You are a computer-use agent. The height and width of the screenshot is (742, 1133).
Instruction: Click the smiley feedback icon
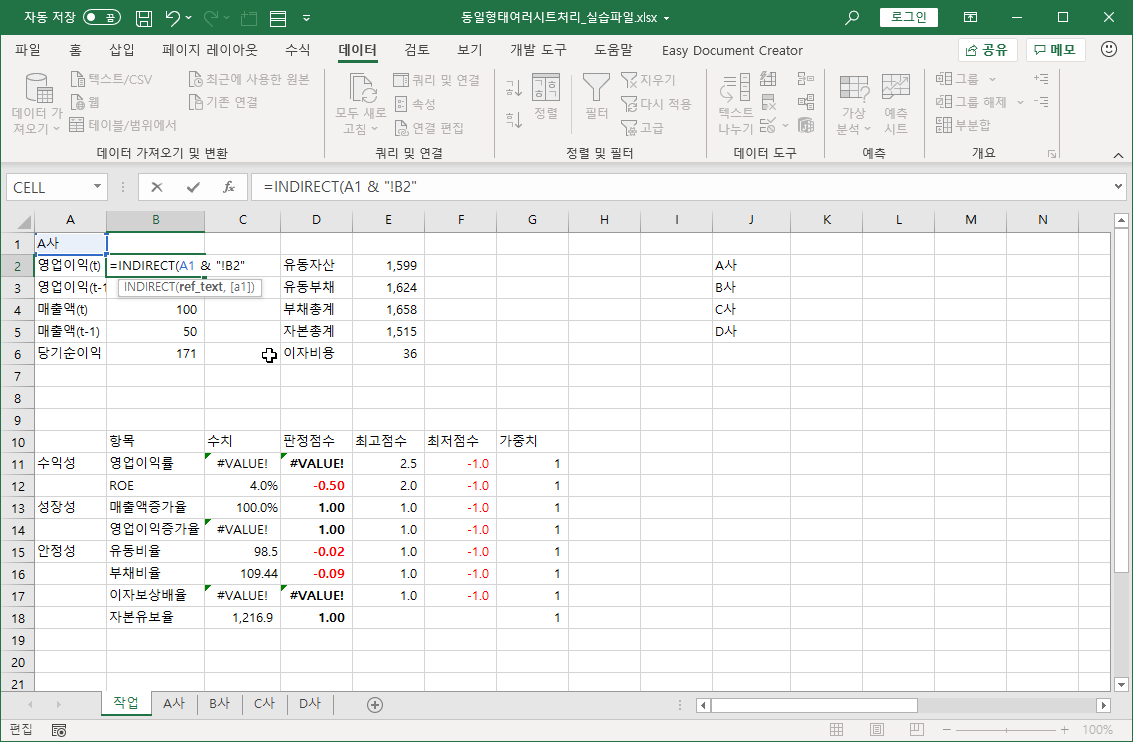(1108, 49)
